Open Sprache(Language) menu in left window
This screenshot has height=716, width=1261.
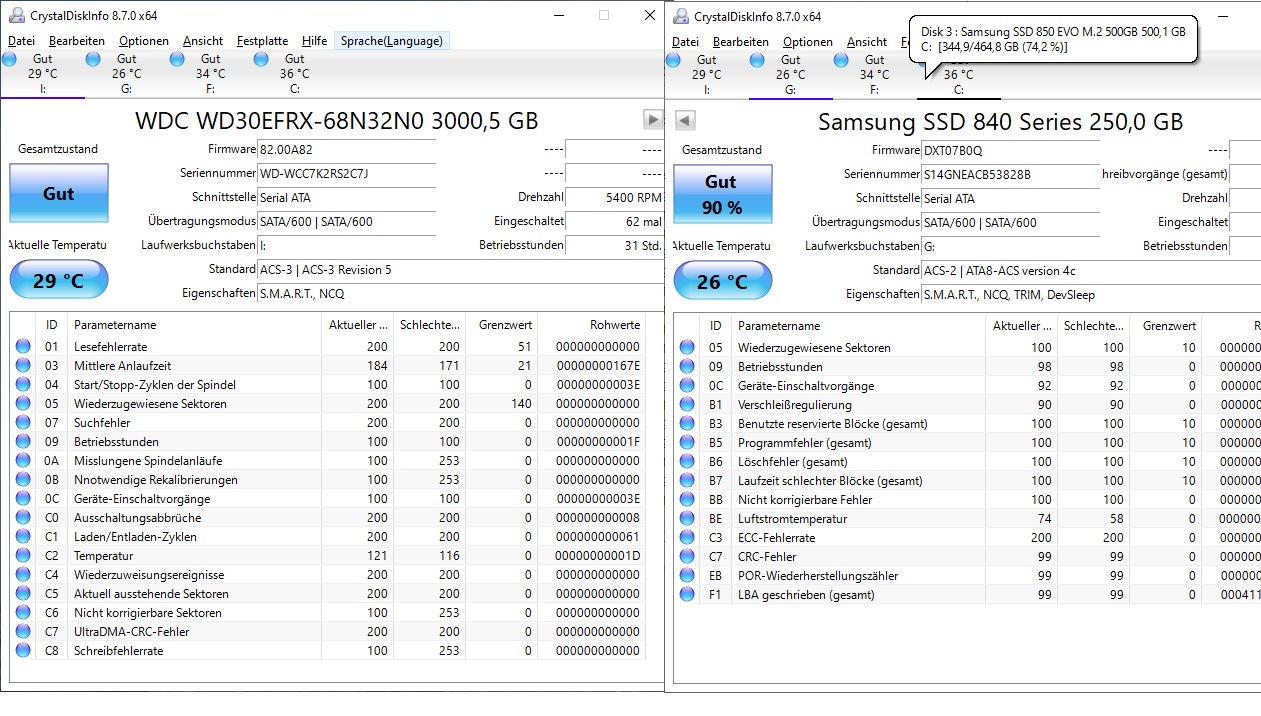click(x=391, y=41)
